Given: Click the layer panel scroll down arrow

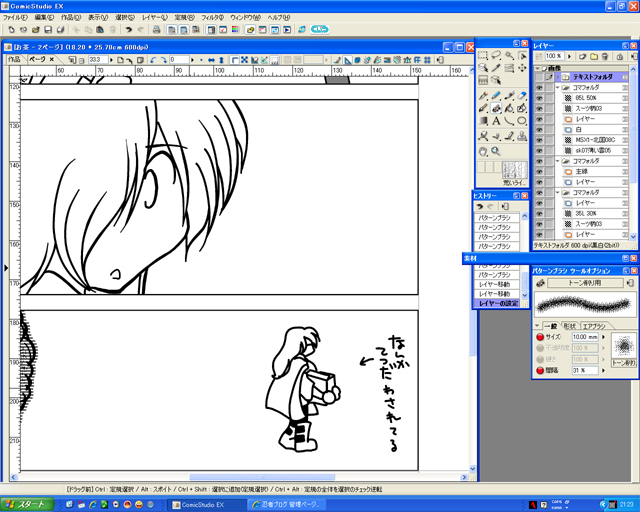Looking at the screenshot, I should 633,236.
